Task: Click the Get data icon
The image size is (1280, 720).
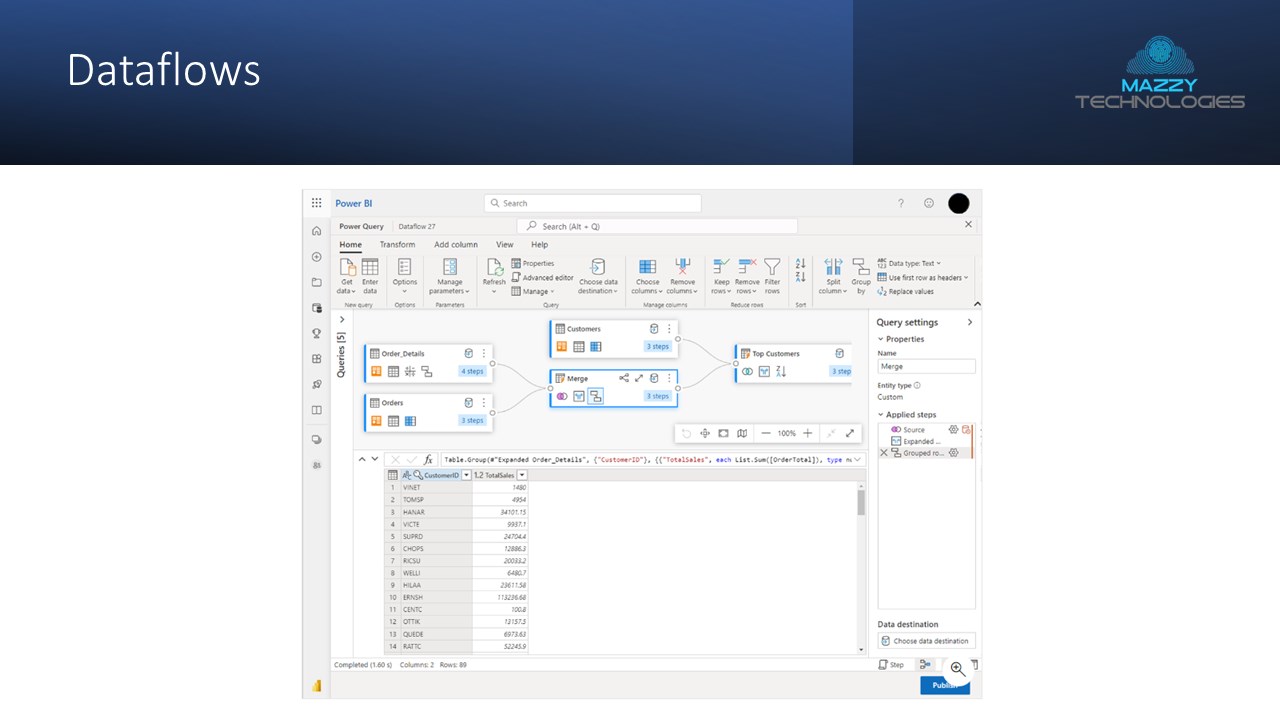Action: [347, 266]
